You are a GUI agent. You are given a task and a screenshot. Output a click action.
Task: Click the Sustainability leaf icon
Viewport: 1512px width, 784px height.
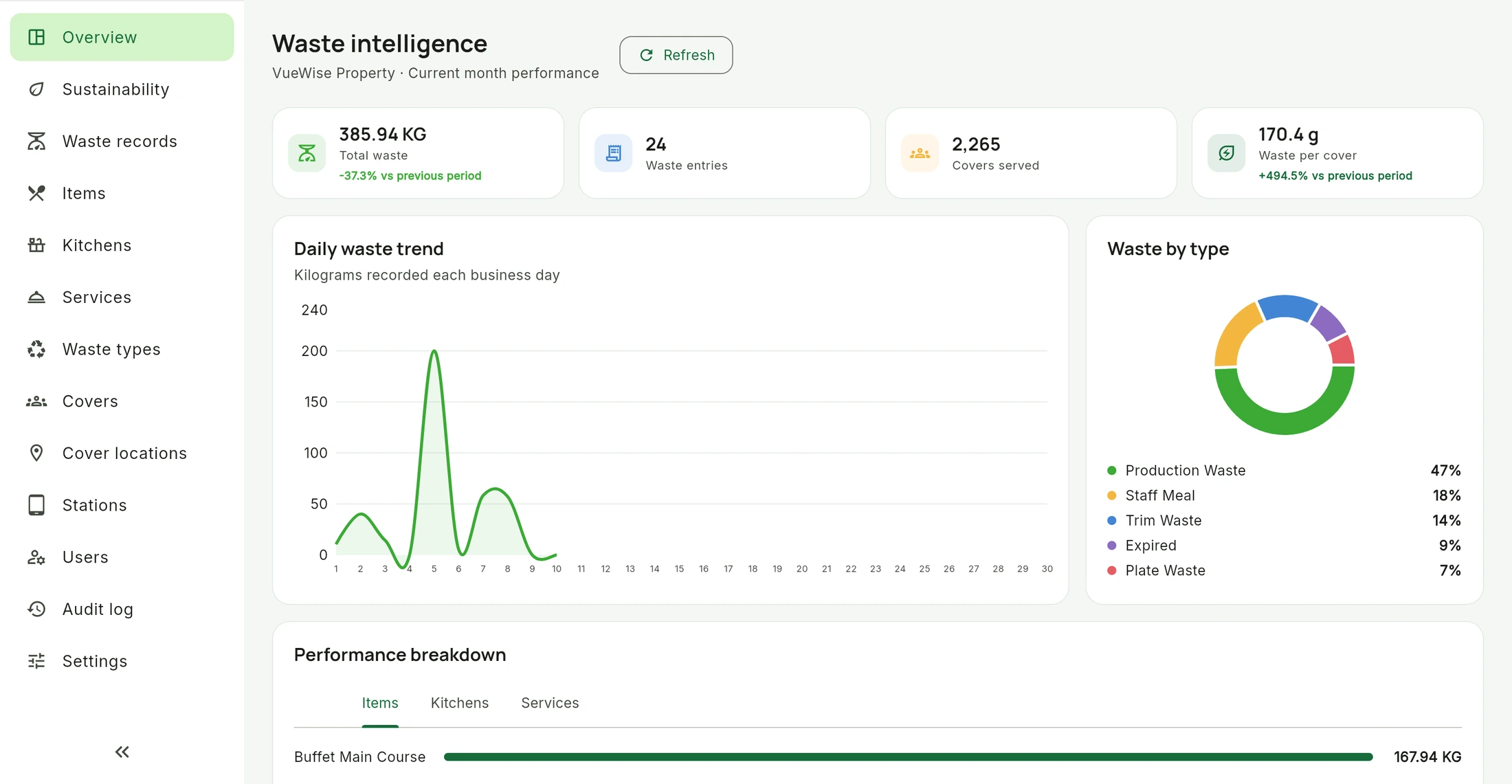tap(36, 89)
